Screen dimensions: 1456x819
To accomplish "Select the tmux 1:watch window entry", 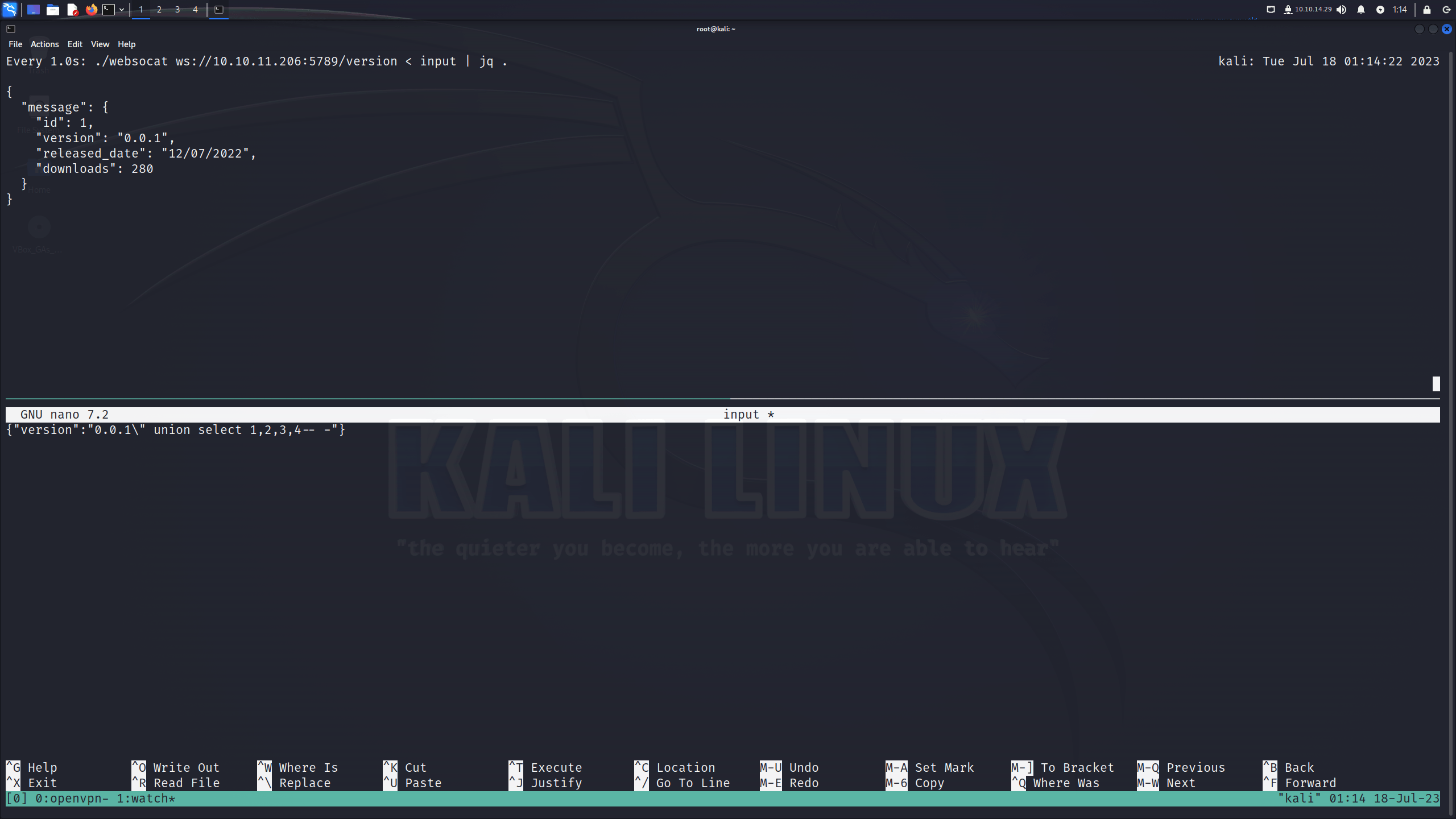I will click(146, 799).
